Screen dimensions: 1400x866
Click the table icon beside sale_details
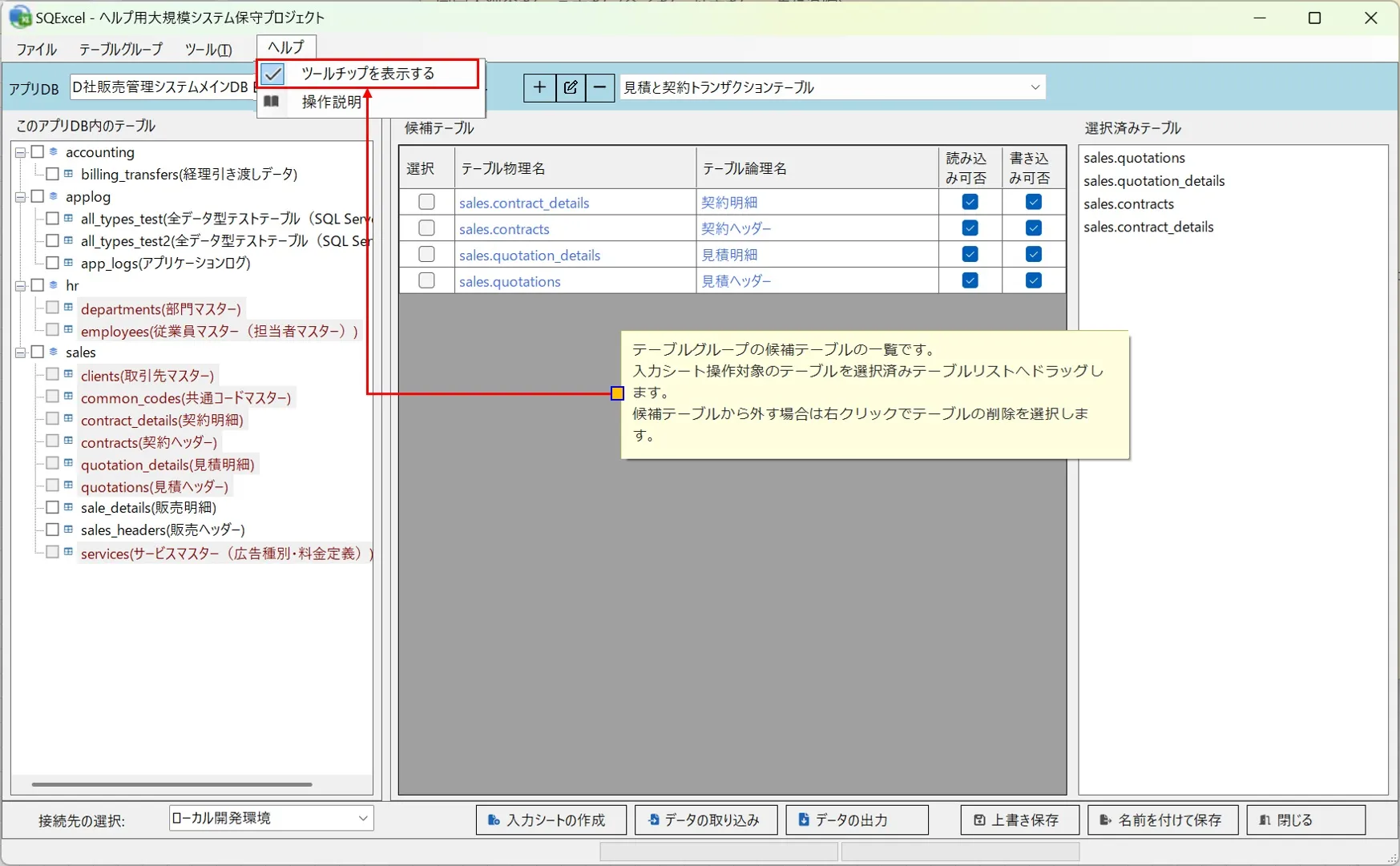coord(69,507)
